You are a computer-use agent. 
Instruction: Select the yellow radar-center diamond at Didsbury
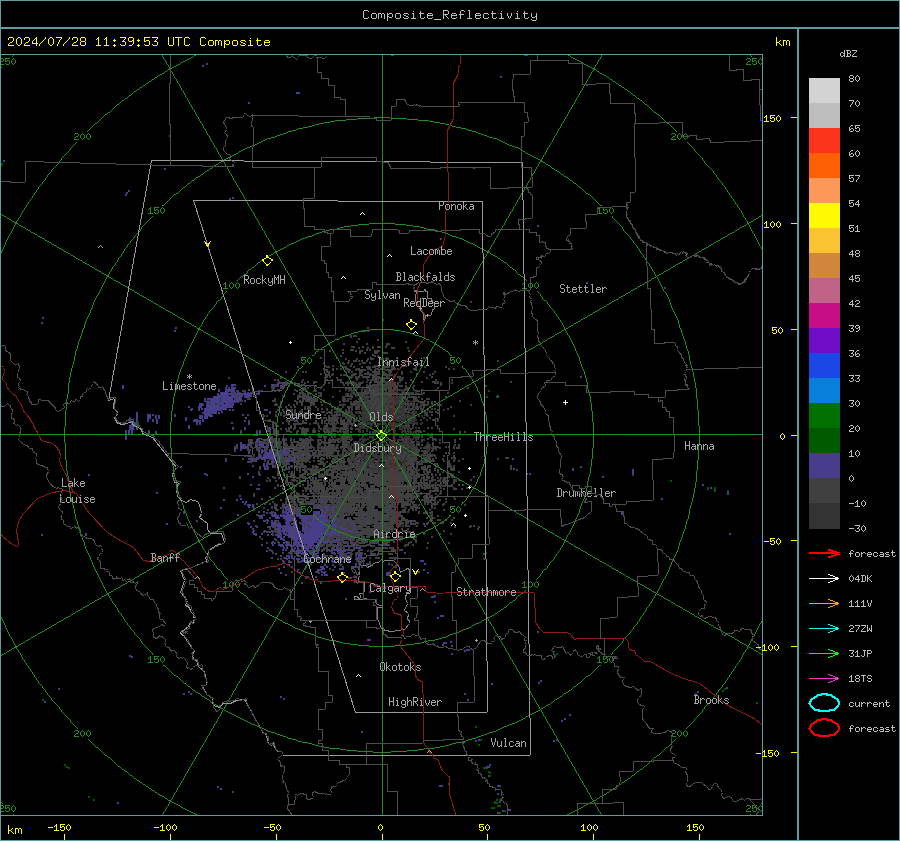coord(382,435)
